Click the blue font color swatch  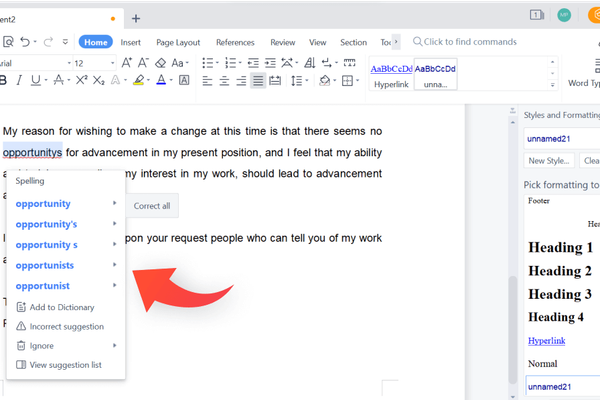click(161, 80)
